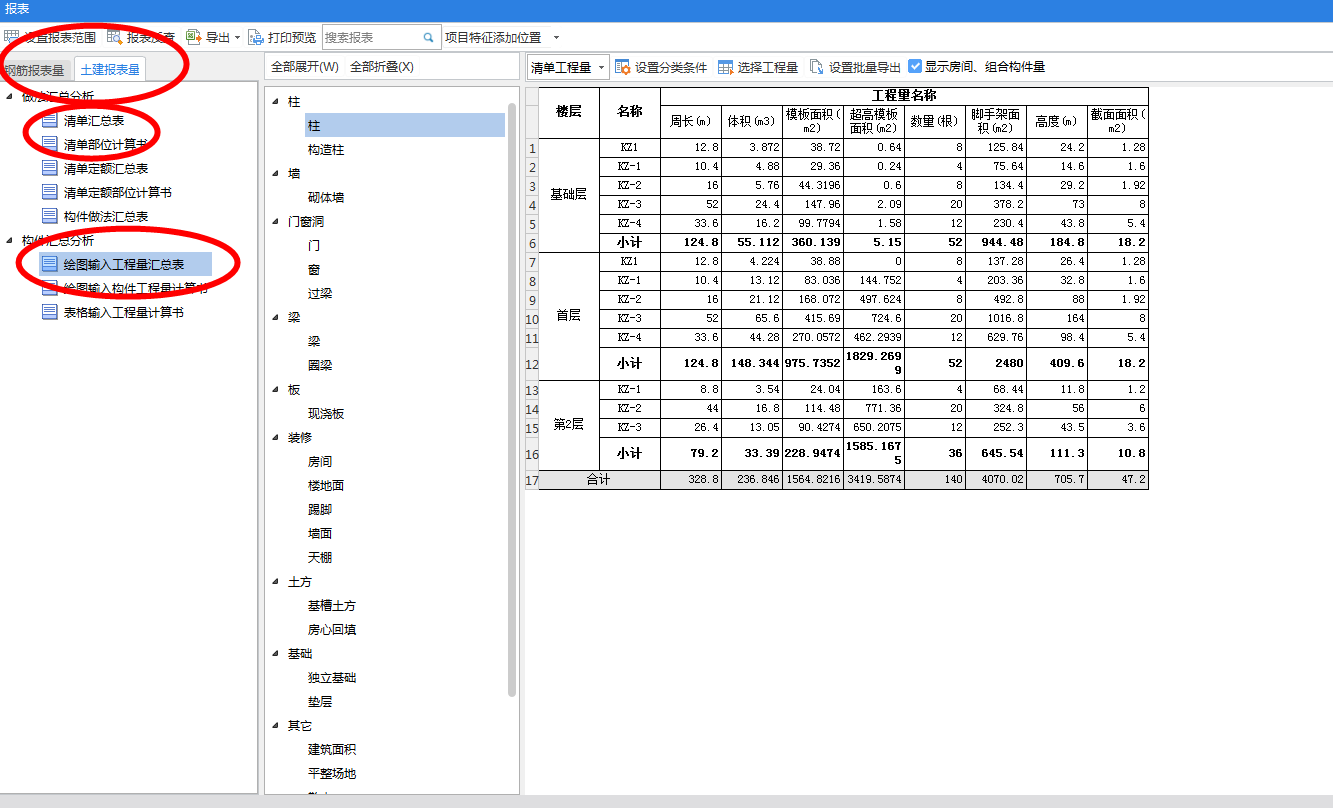1333x808 pixels.
Task: Select 构造柱 in component list
Action: tap(326, 149)
